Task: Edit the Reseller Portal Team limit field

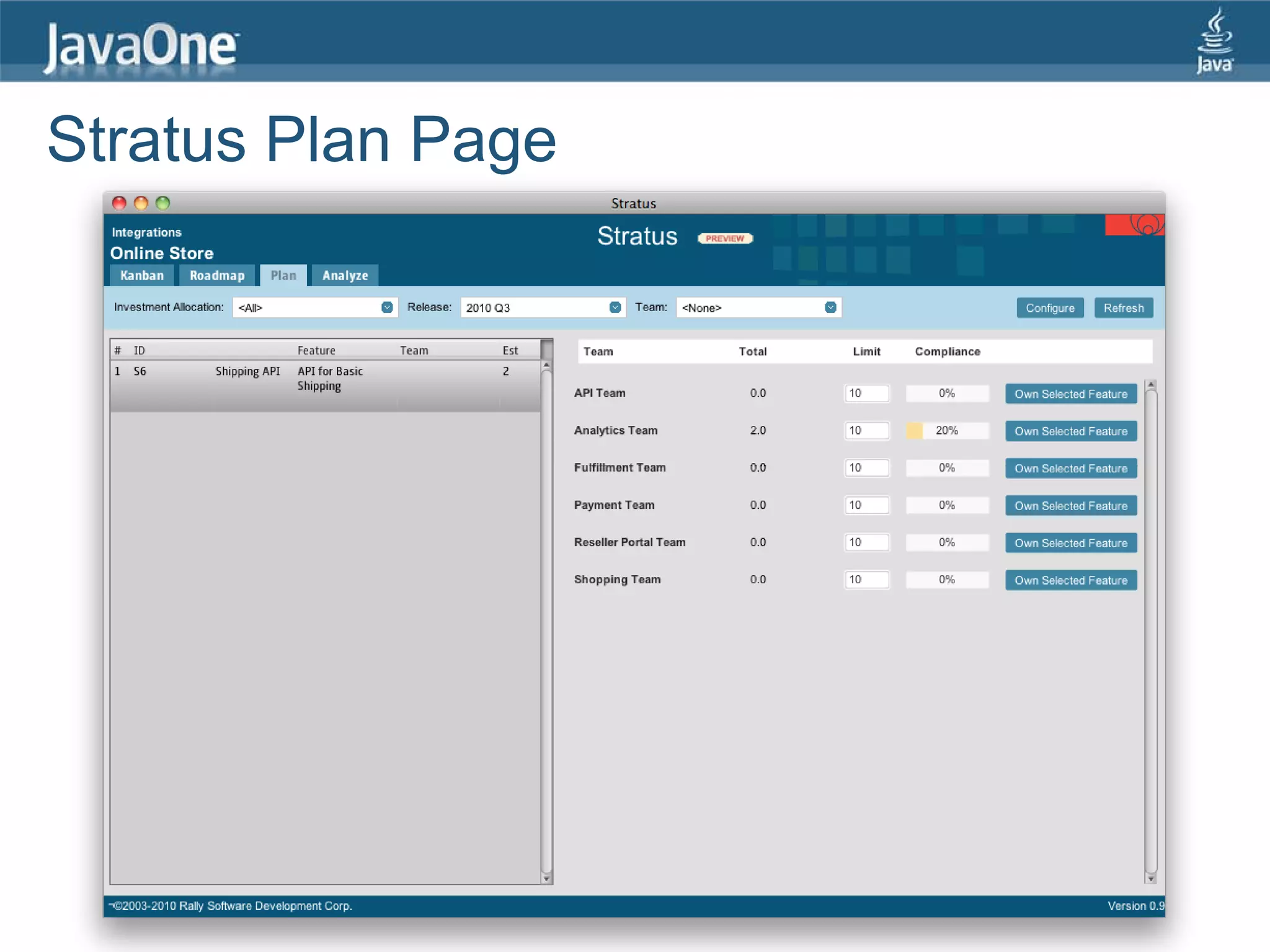Action: [866, 542]
